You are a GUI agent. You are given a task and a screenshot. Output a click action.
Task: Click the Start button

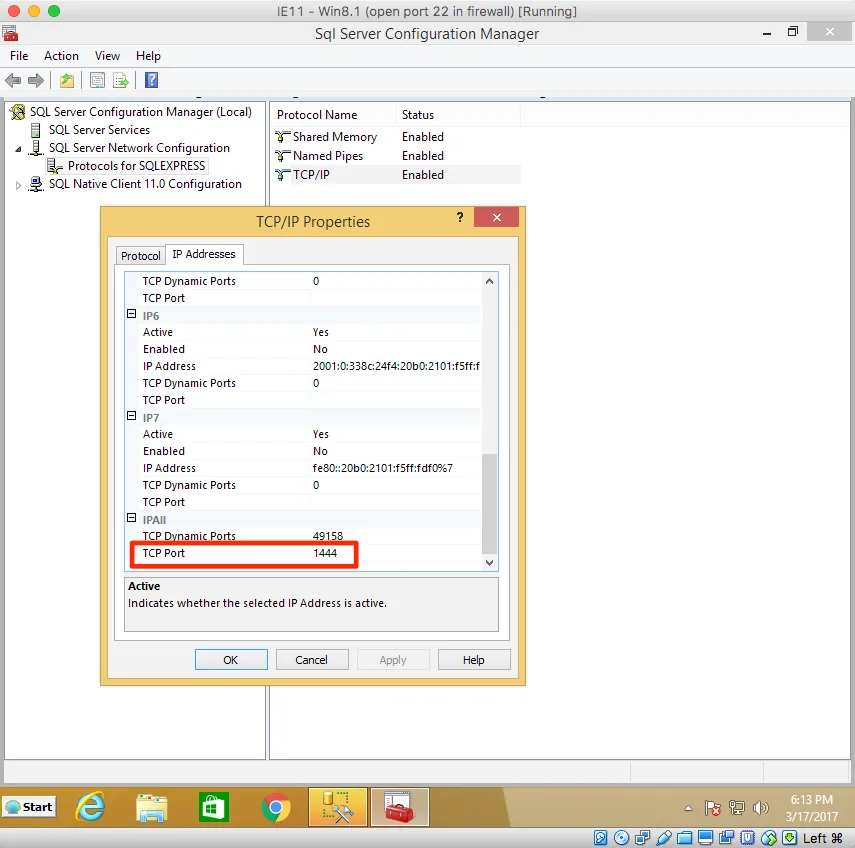29,807
